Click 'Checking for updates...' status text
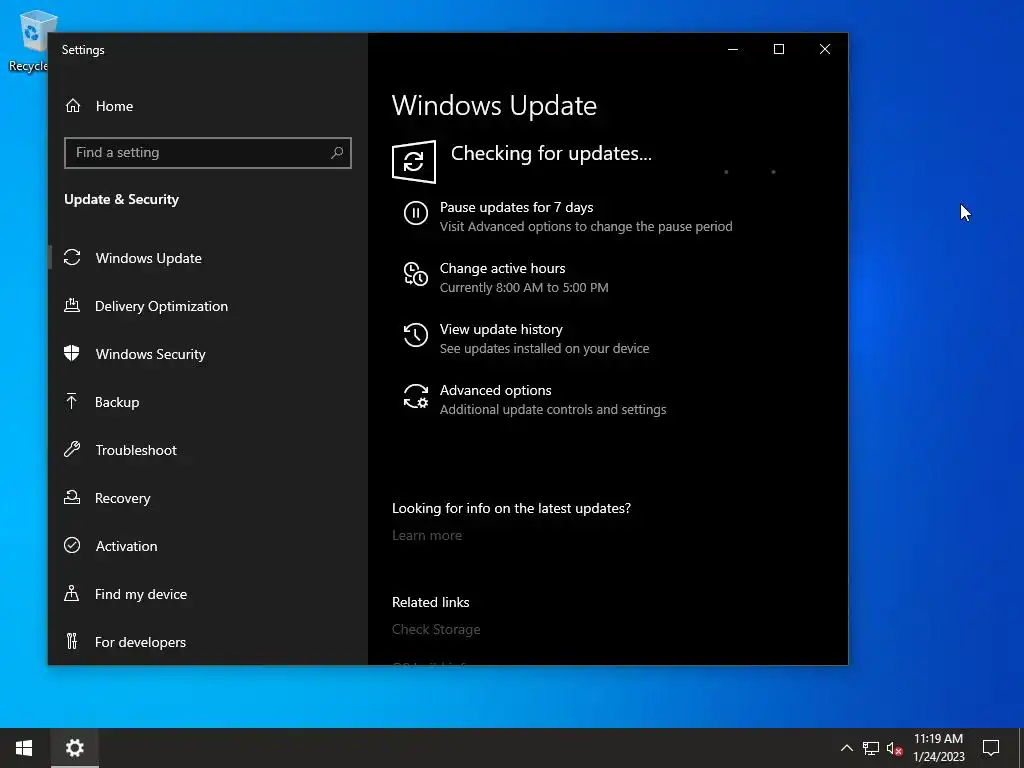 click(551, 153)
